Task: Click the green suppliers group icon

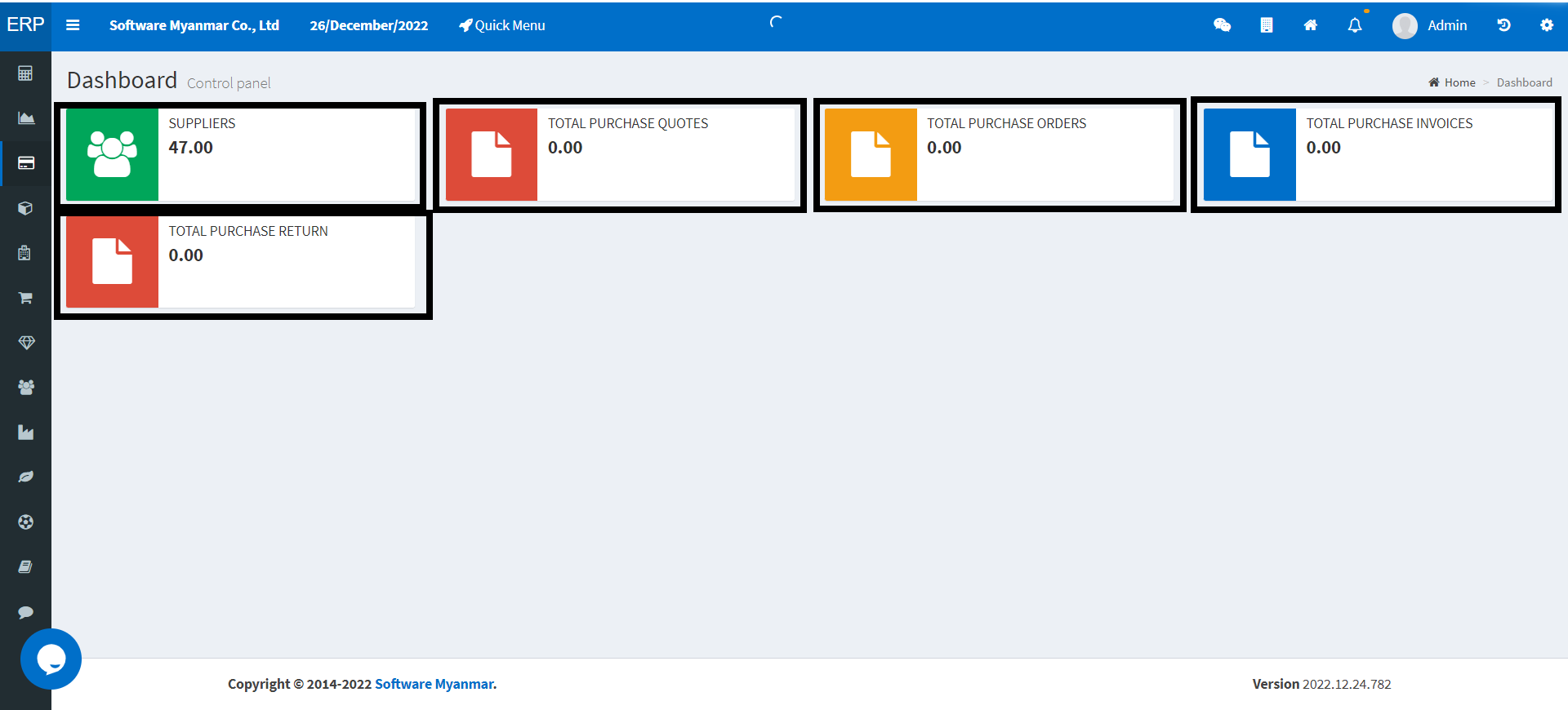Action: [112, 154]
